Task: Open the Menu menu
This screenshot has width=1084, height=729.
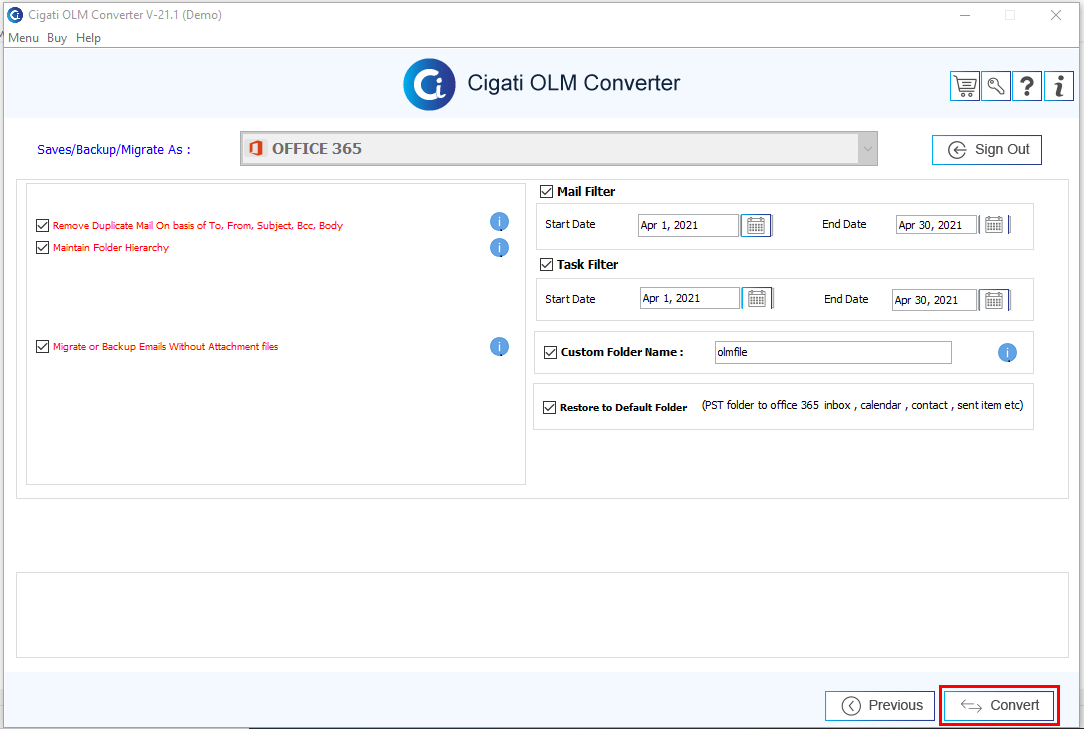Action: coord(24,38)
